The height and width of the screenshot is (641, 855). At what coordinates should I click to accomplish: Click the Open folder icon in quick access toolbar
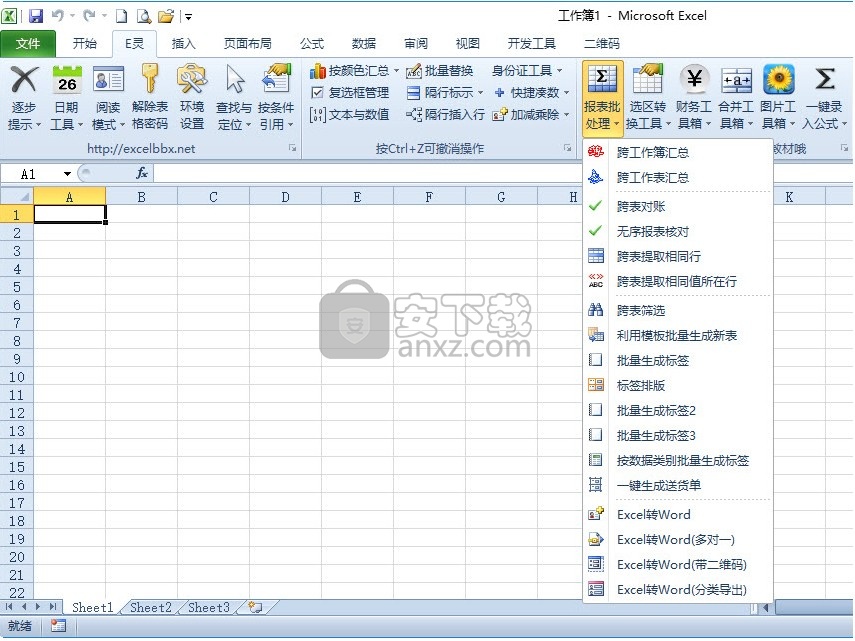(x=166, y=16)
